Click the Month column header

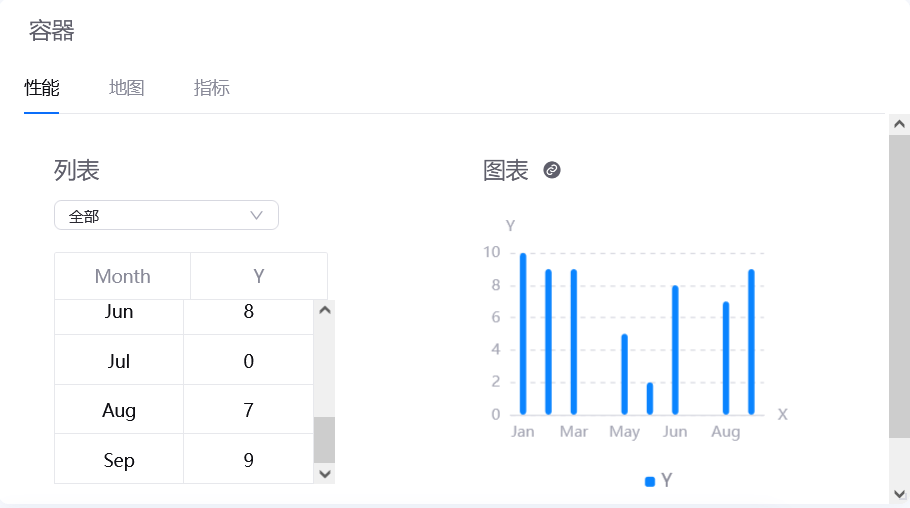tap(122, 276)
